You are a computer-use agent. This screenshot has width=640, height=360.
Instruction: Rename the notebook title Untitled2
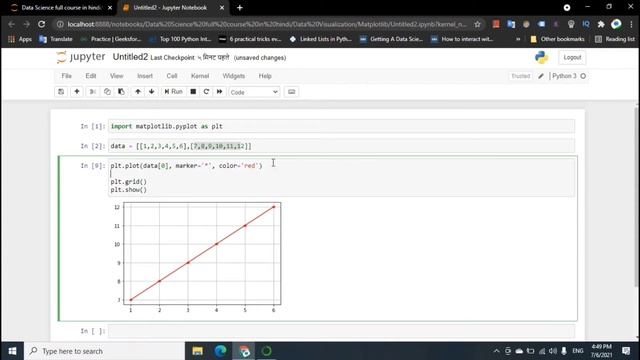(130, 57)
